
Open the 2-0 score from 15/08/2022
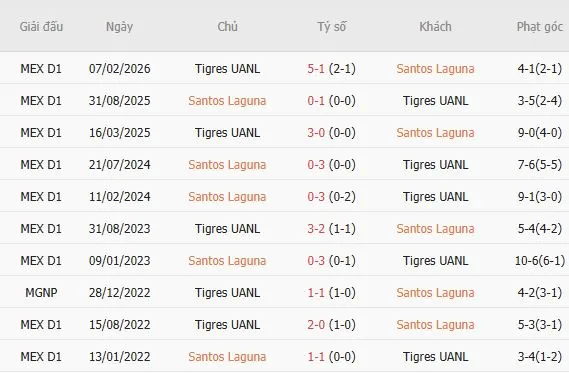point(316,324)
